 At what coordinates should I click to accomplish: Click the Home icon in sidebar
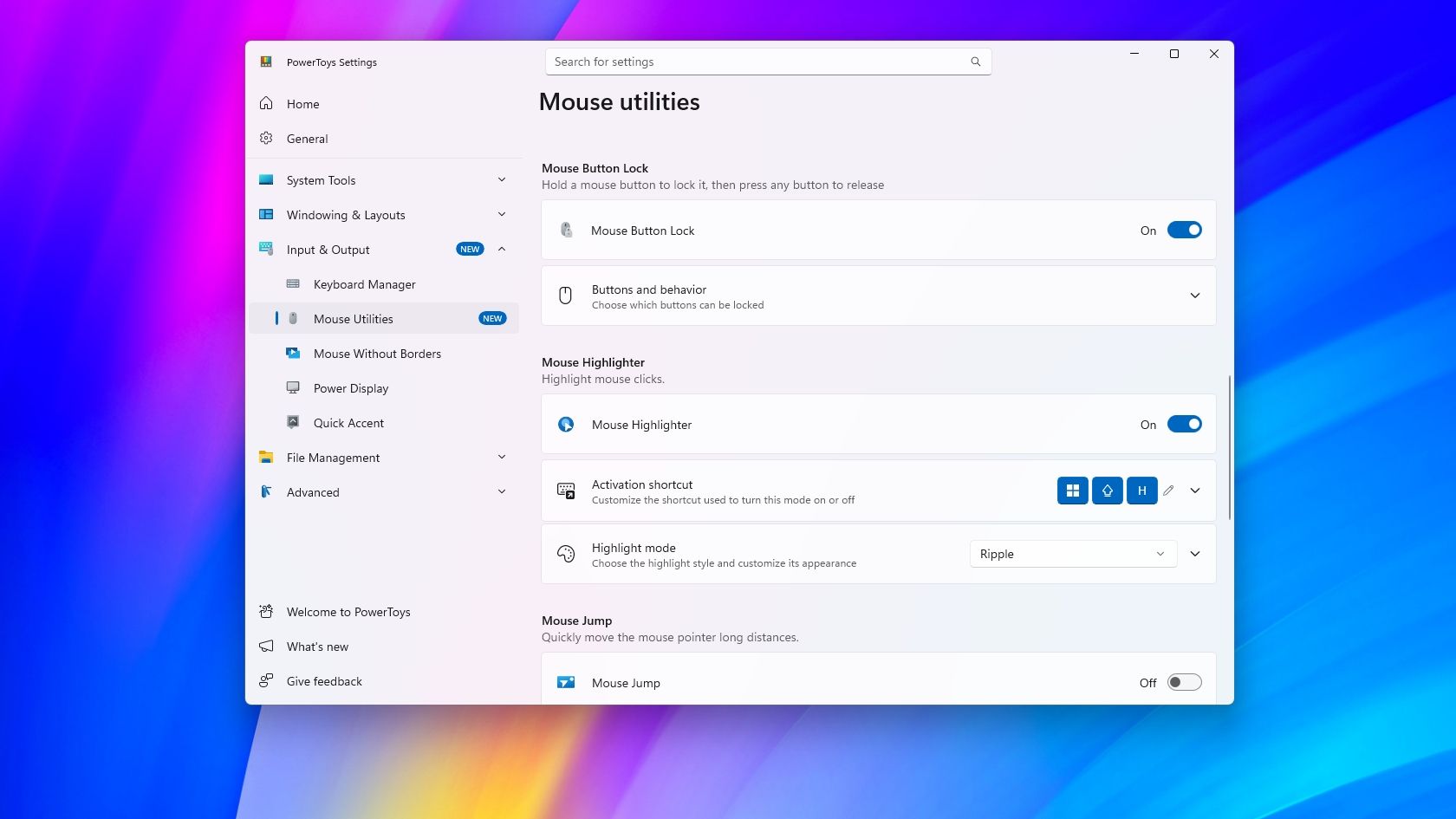pyautogui.click(x=266, y=103)
